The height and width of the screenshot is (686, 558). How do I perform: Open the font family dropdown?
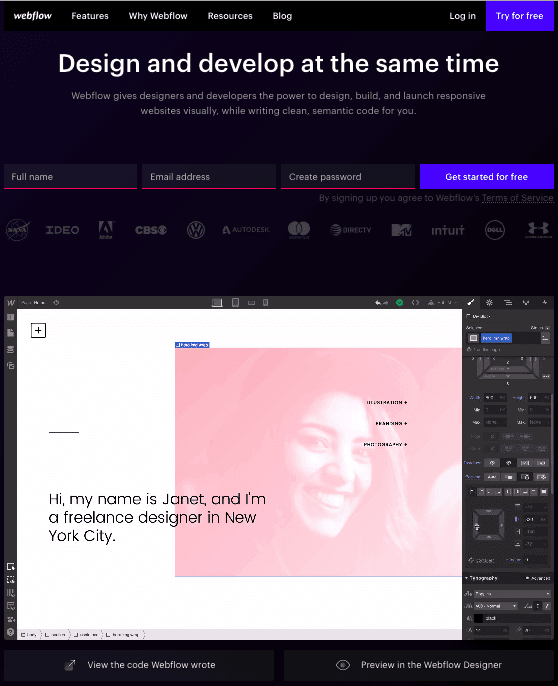(x=512, y=594)
